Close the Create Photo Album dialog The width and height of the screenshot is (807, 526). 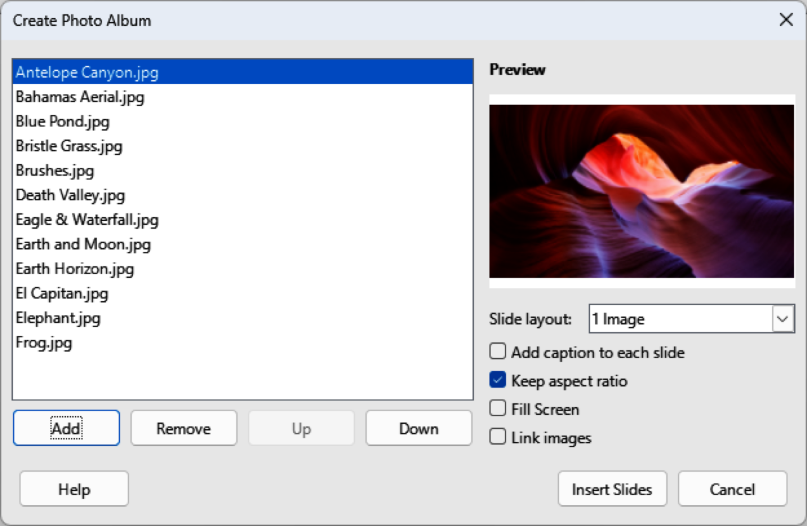pos(785,20)
